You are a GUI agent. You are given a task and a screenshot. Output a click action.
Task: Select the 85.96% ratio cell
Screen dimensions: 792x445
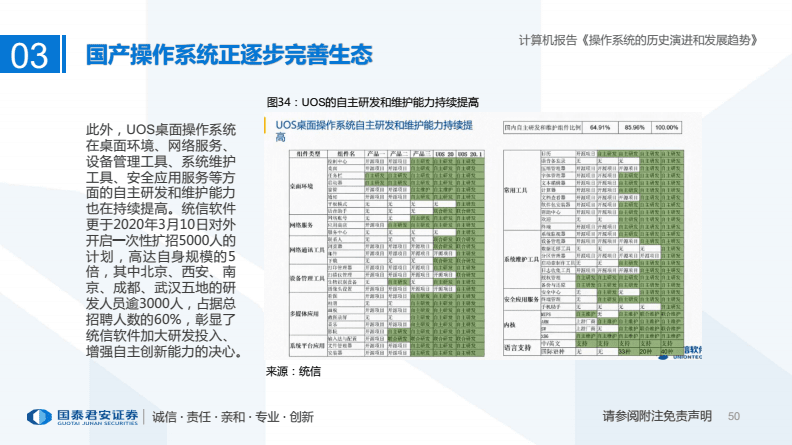634,128
